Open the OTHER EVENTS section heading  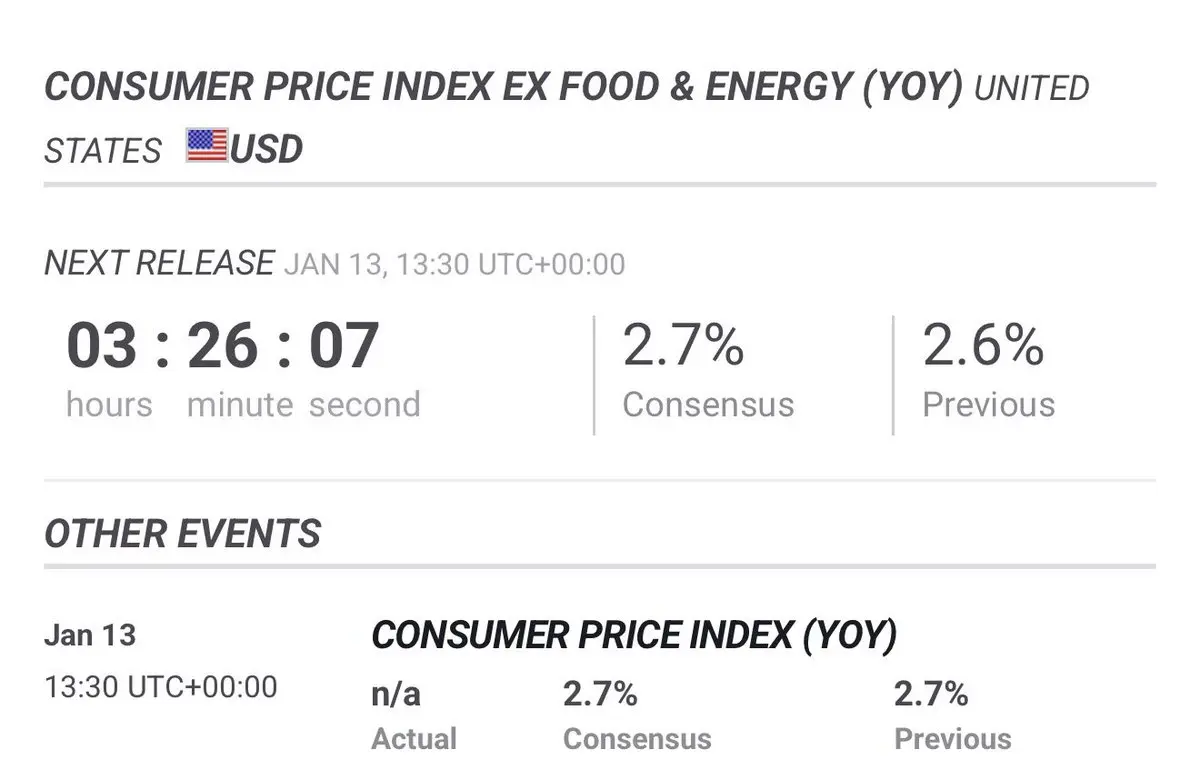pos(183,533)
